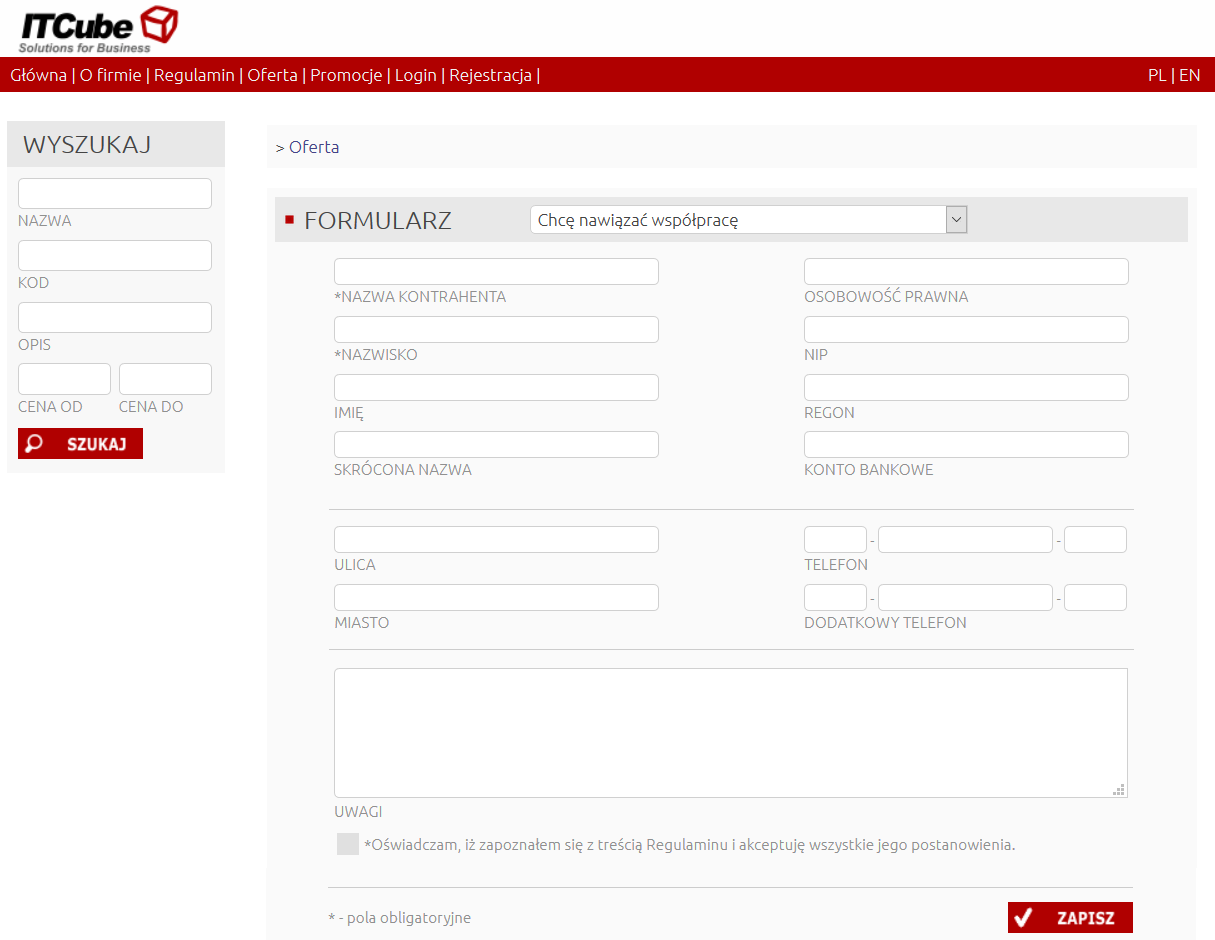Click the UWAGI textarea resize grip
Image resolution: width=1215 pixels, height=940 pixels.
click(1120, 790)
